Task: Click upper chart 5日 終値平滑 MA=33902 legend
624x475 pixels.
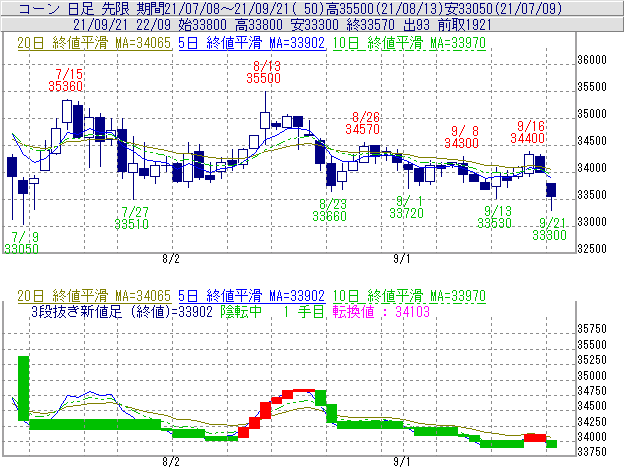Action: [x=252, y=43]
